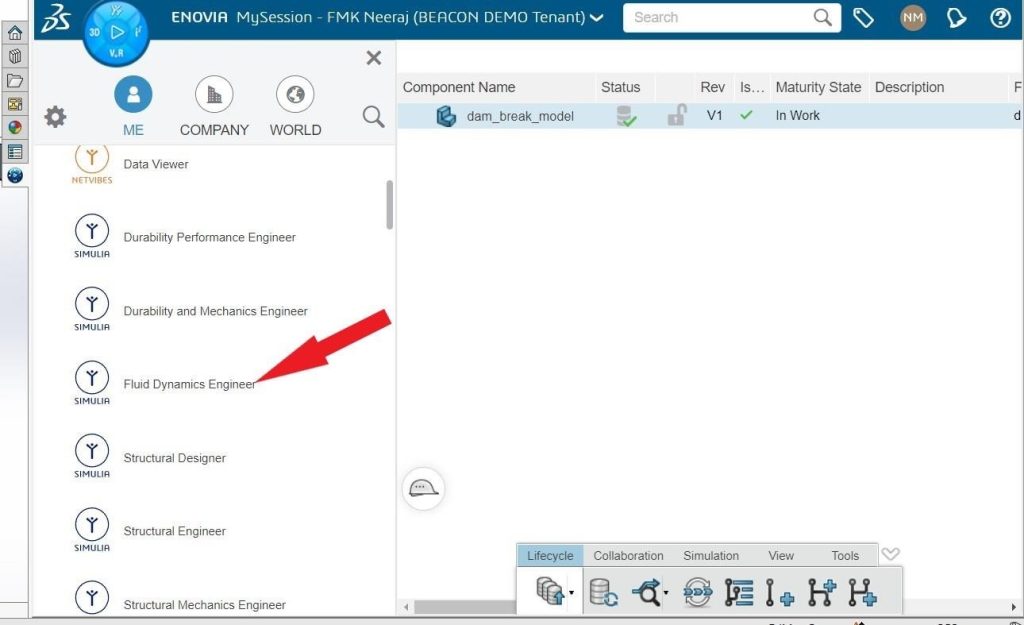Click the V1 revision cell
The height and width of the screenshot is (625, 1024).
[x=714, y=116]
